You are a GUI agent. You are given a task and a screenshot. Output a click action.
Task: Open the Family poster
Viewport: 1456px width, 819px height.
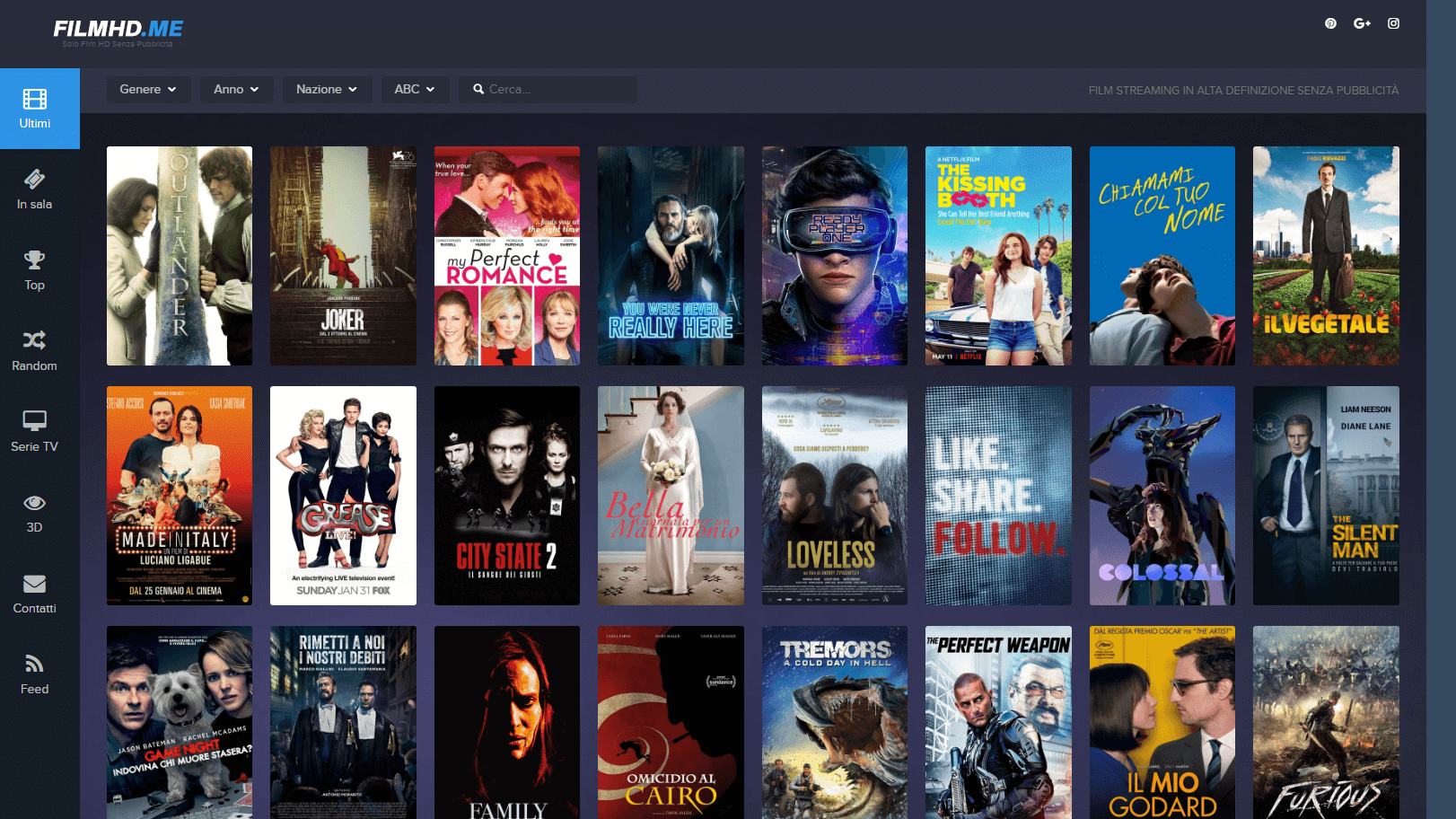point(507,722)
